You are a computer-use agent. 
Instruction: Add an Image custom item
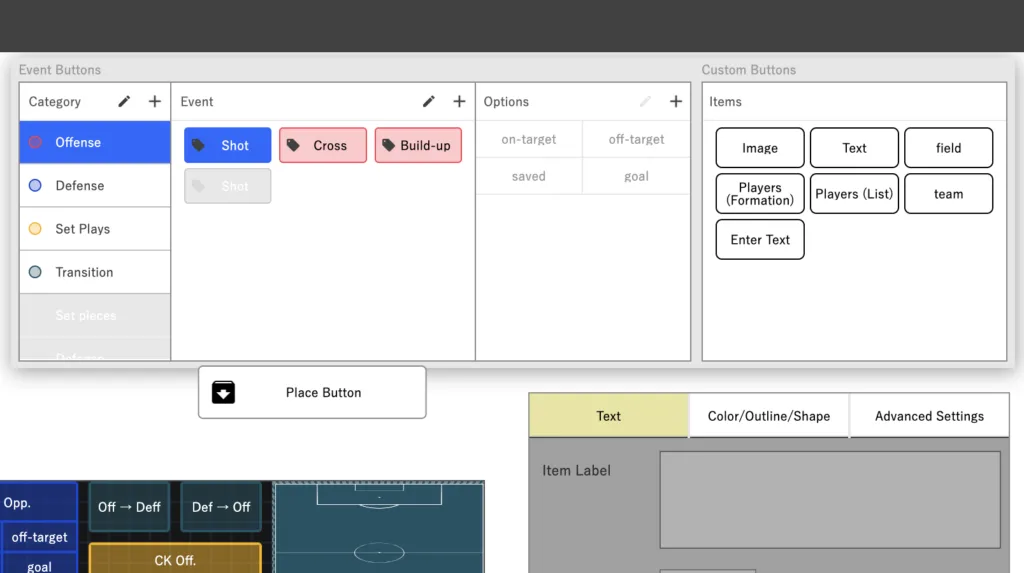coord(760,148)
